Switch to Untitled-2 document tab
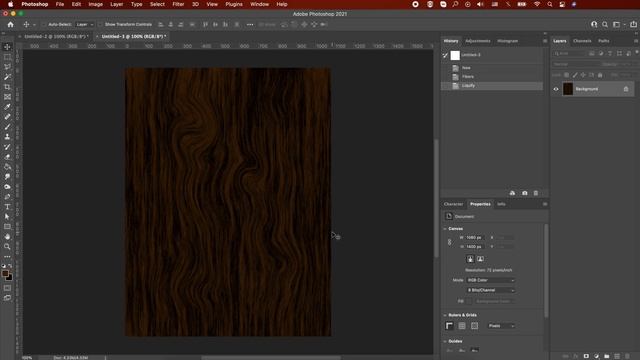Screen dimensions: 640x360 [55, 36]
